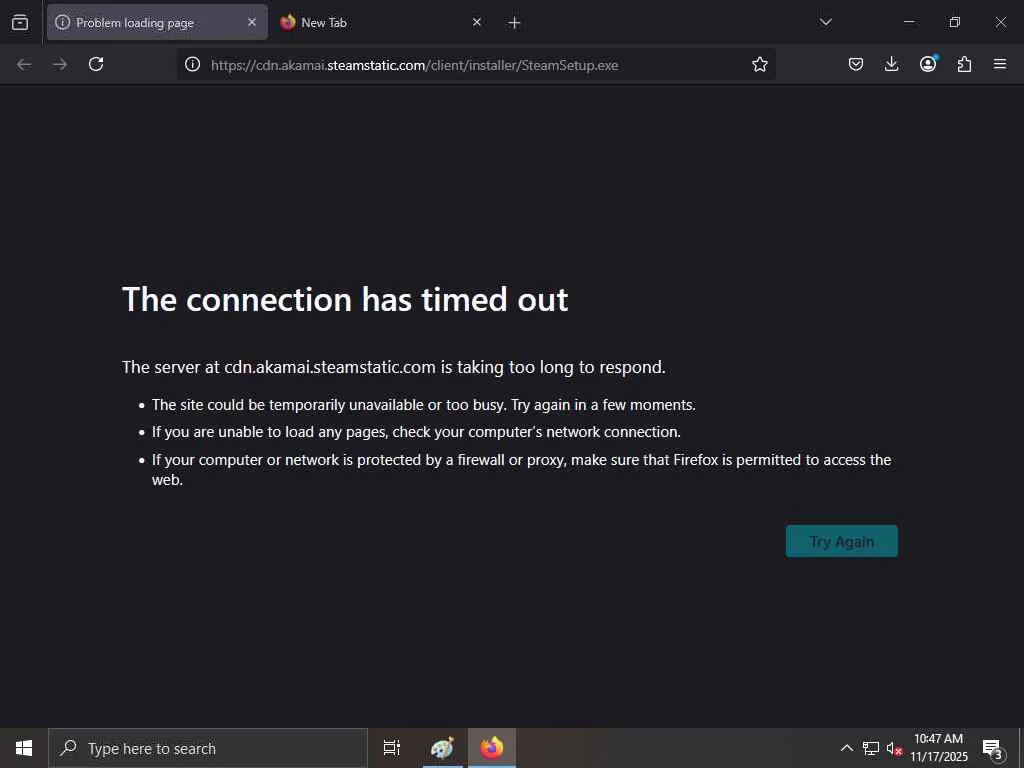Open Firefox account profile icon

click(928, 64)
